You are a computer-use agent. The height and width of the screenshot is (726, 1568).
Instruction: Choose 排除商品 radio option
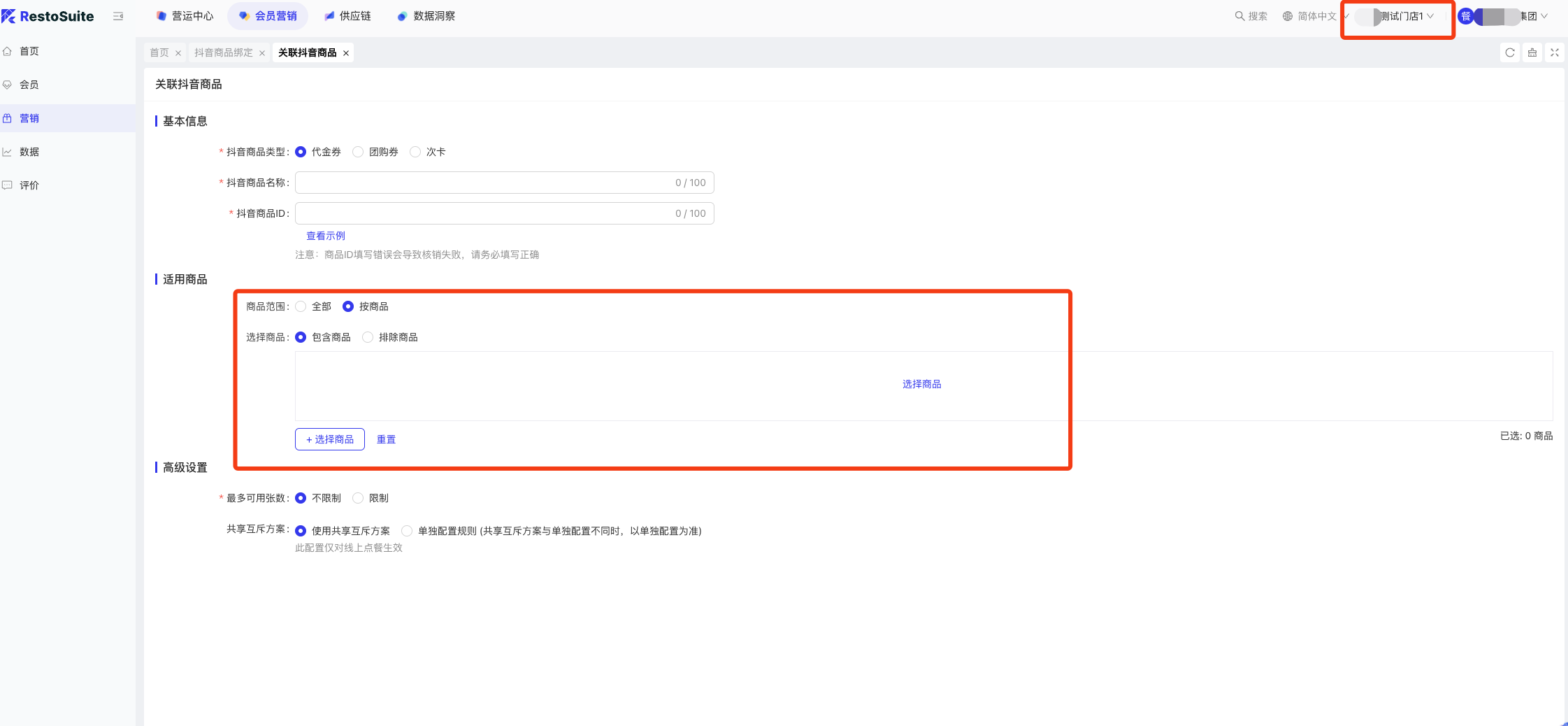pos(368,337)
